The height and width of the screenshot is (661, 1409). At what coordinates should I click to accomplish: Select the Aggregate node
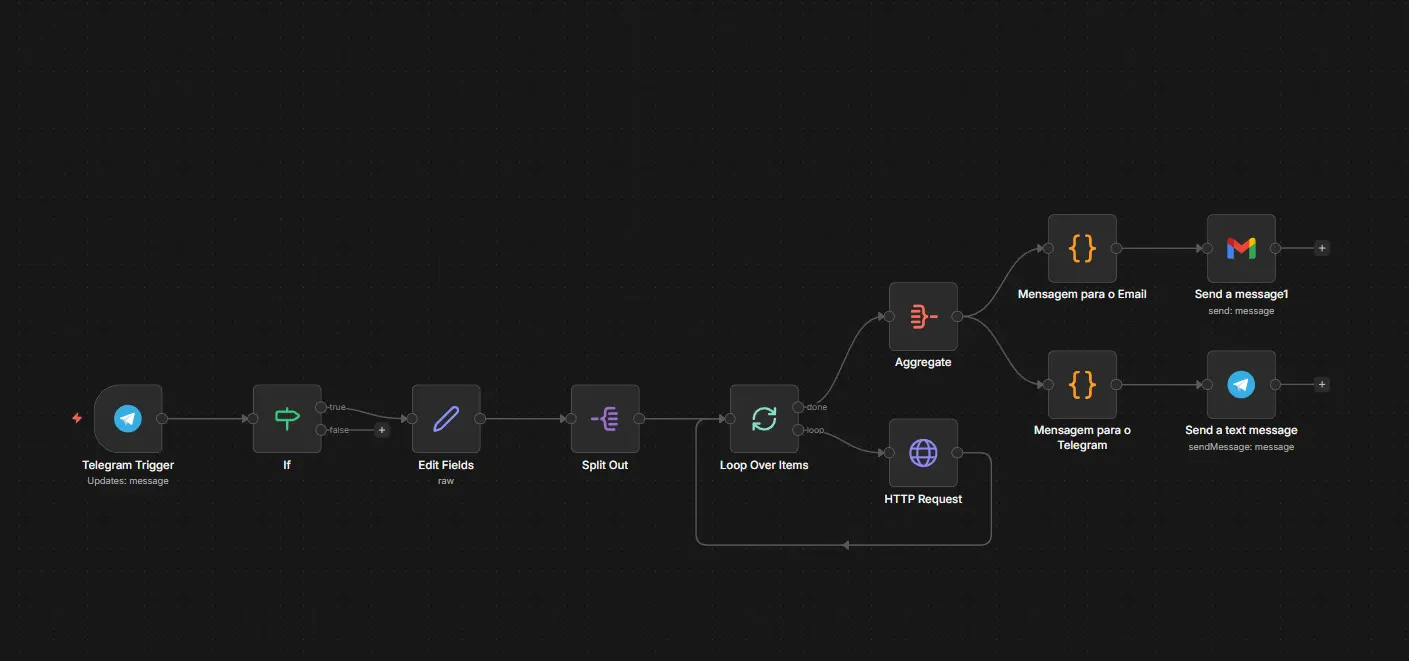923,316
